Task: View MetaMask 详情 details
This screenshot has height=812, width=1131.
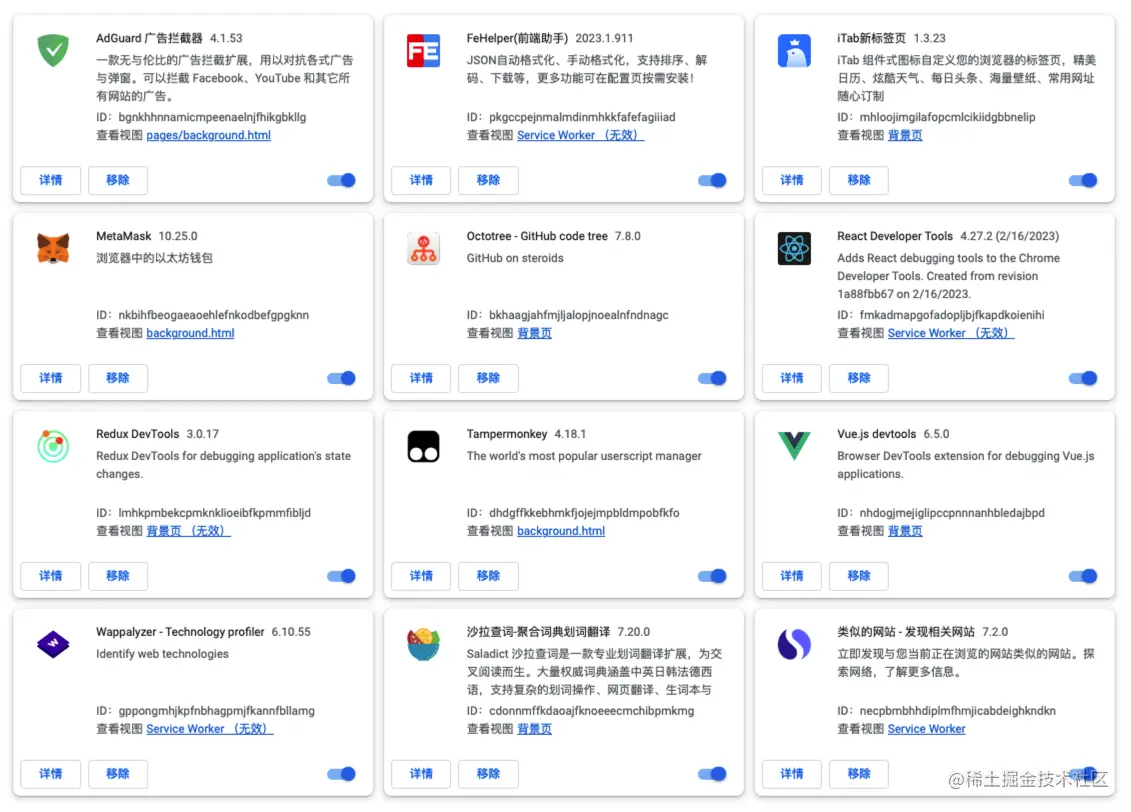Action: tap(50, 378)
